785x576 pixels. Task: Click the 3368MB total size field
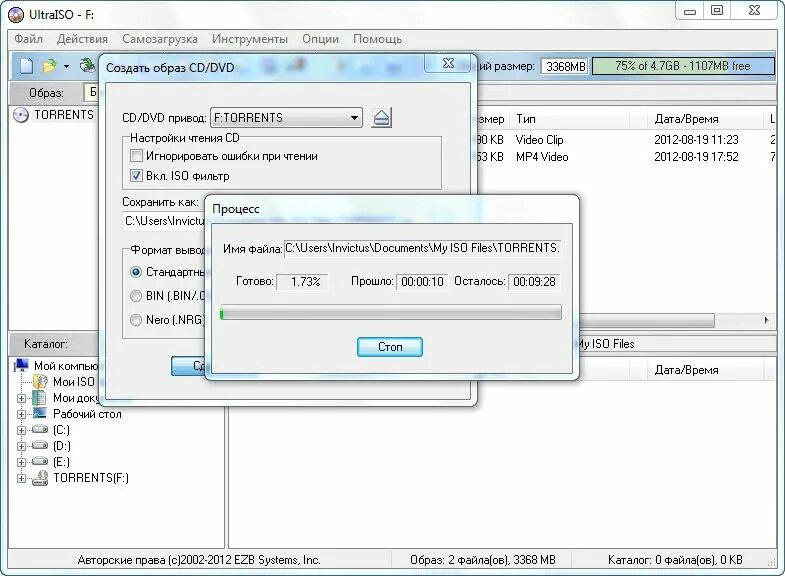(565, 66)
